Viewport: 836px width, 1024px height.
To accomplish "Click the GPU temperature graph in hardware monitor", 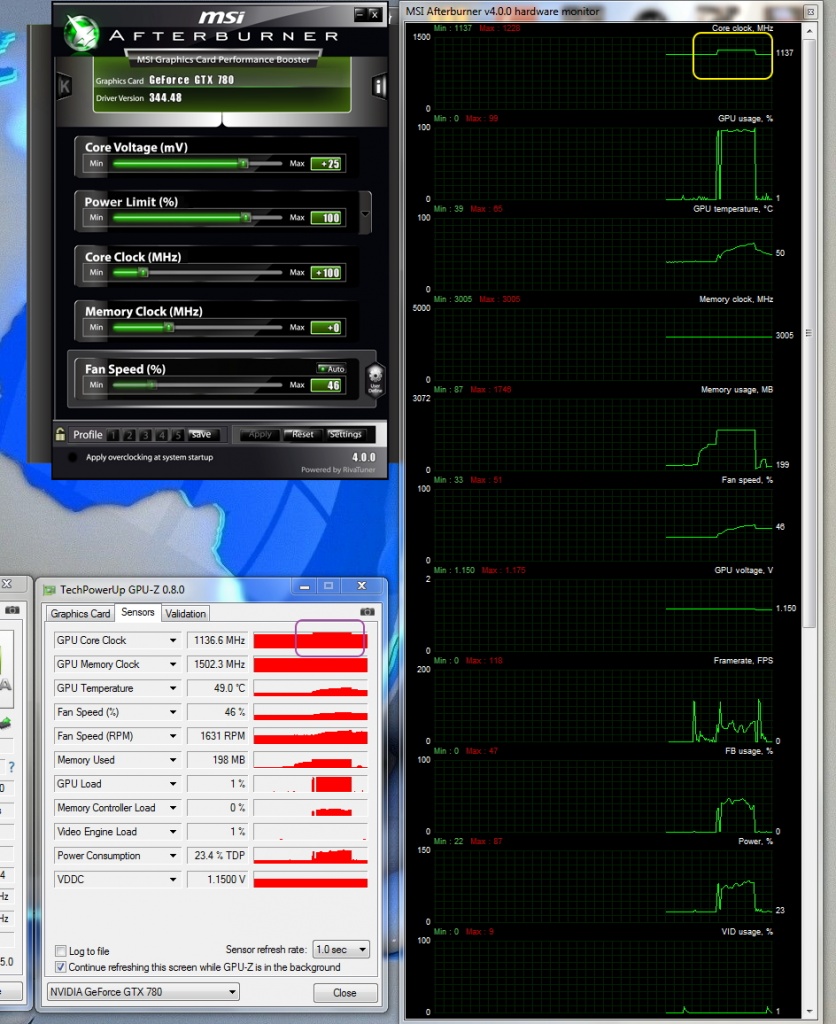I will point(603,253).
